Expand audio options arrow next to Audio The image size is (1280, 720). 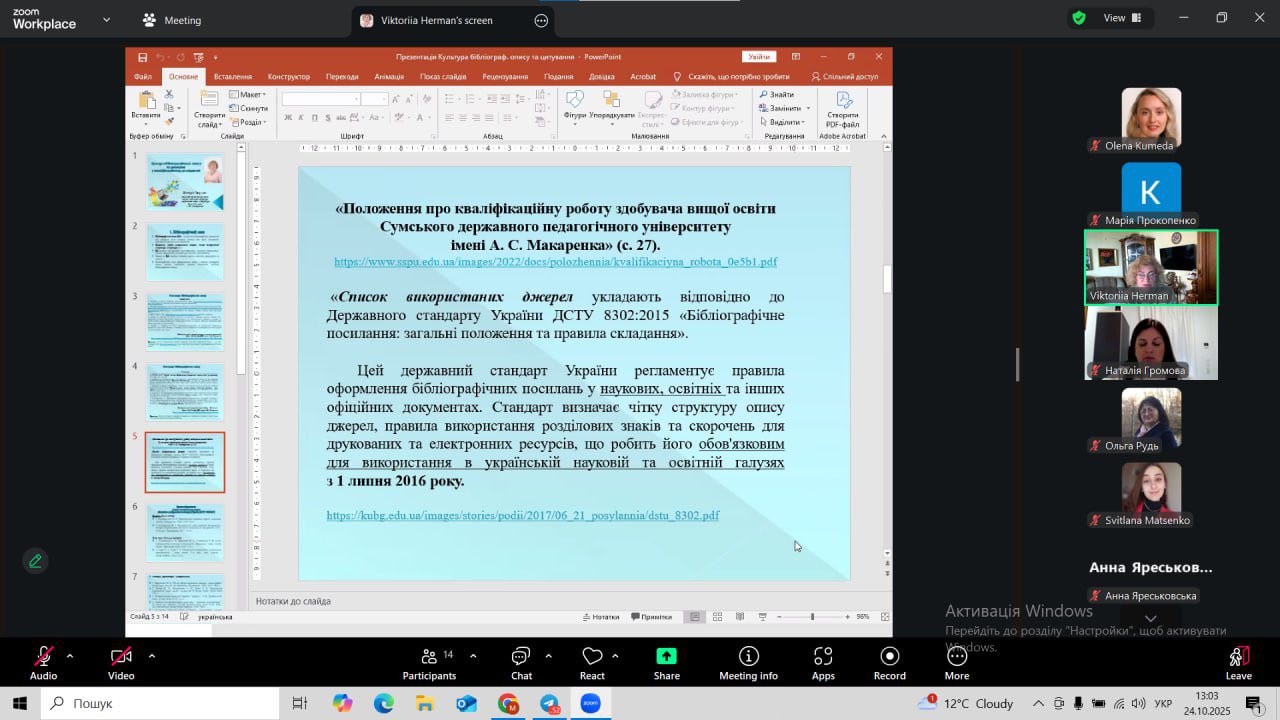70,656
